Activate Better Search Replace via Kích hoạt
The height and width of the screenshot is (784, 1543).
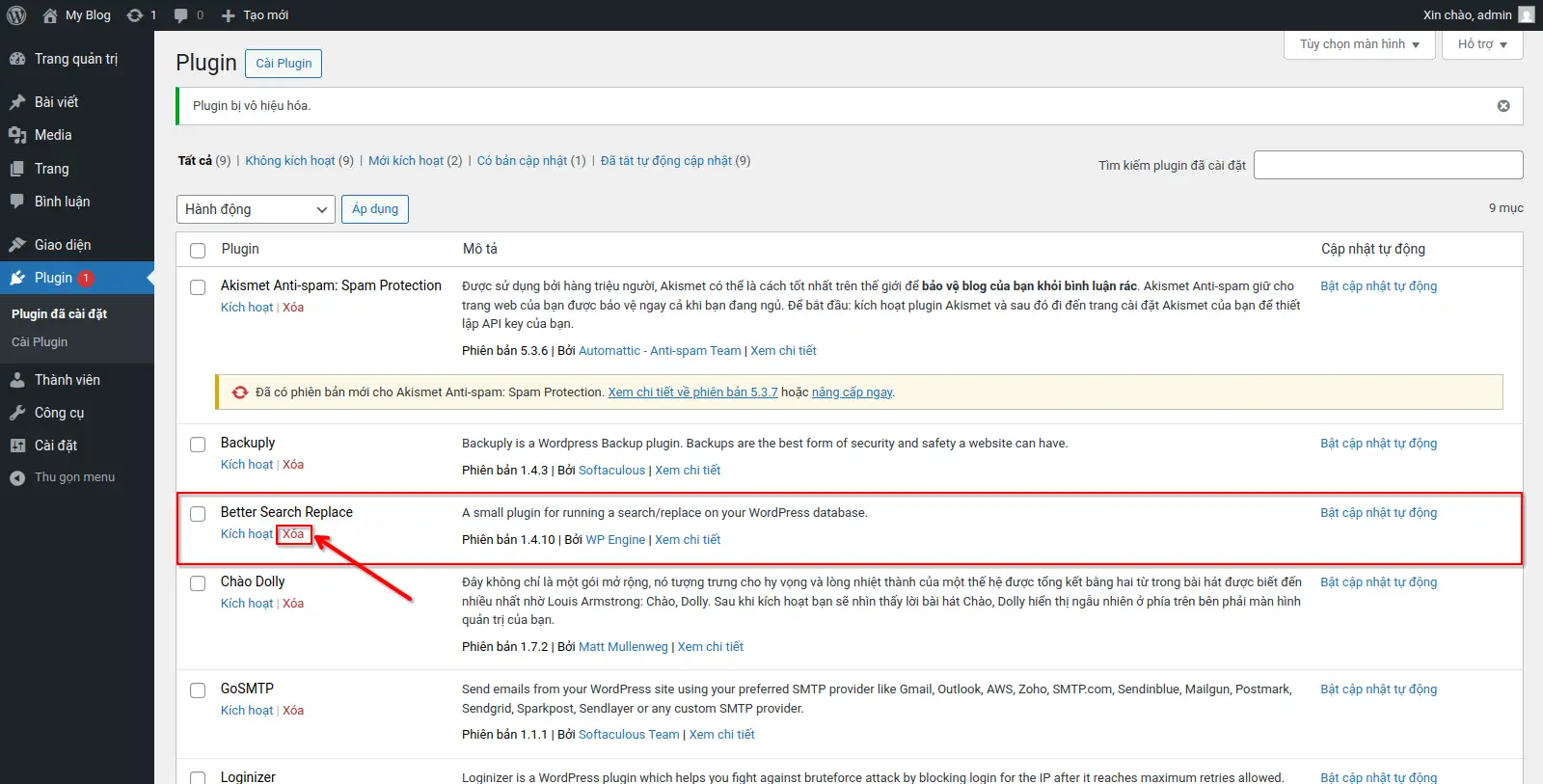[247, 534]
